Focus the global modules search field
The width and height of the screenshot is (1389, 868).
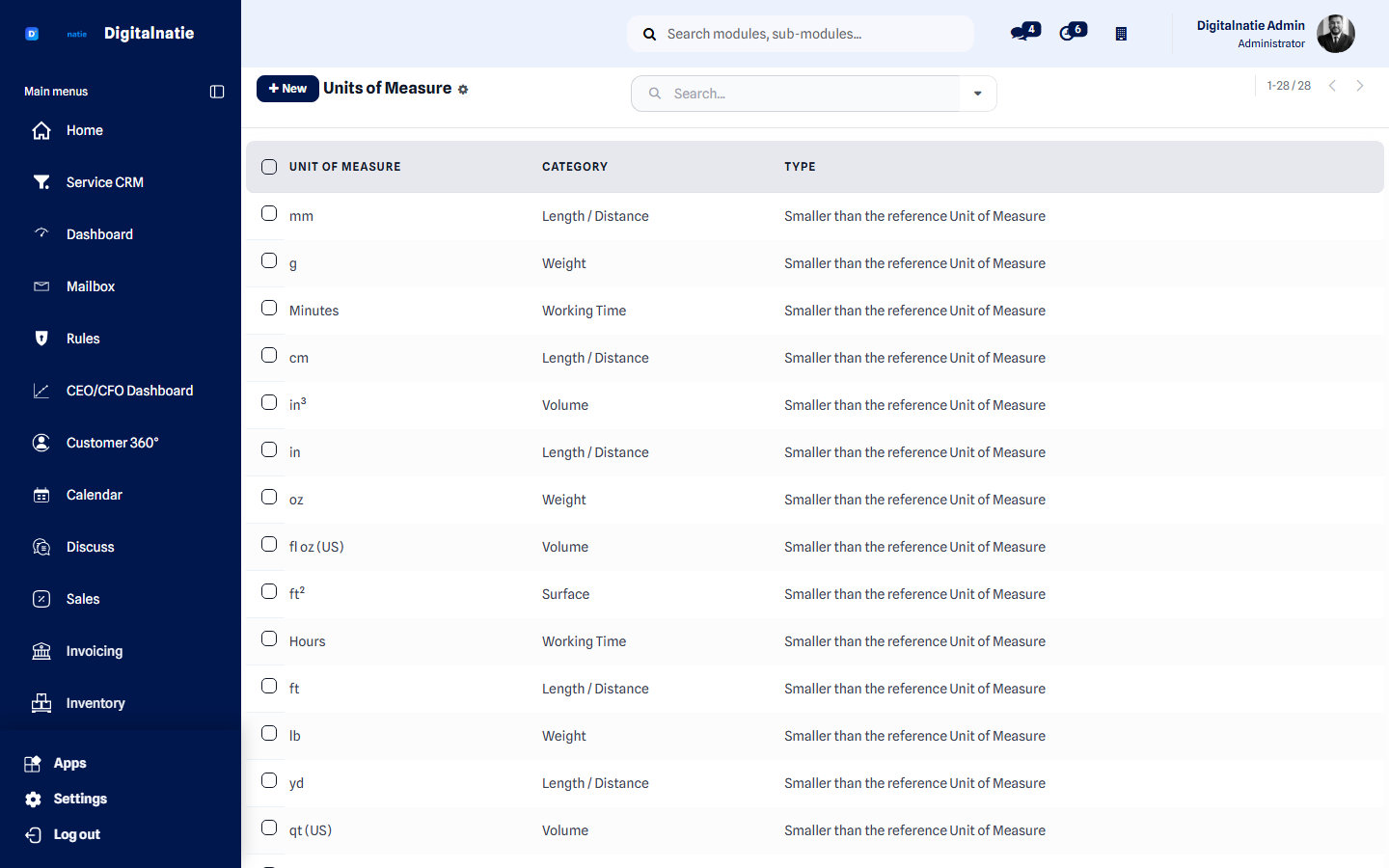pyautogui.click(x=801, y=34)
